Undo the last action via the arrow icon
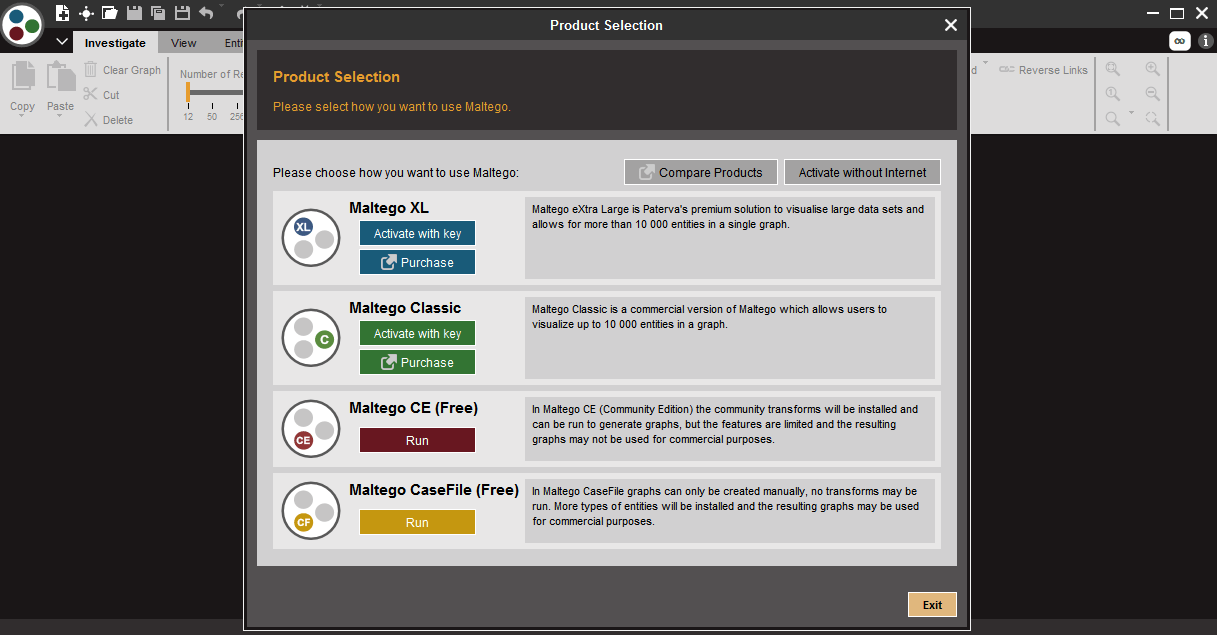The image size is (1217, 635). (x=206, y=13)
